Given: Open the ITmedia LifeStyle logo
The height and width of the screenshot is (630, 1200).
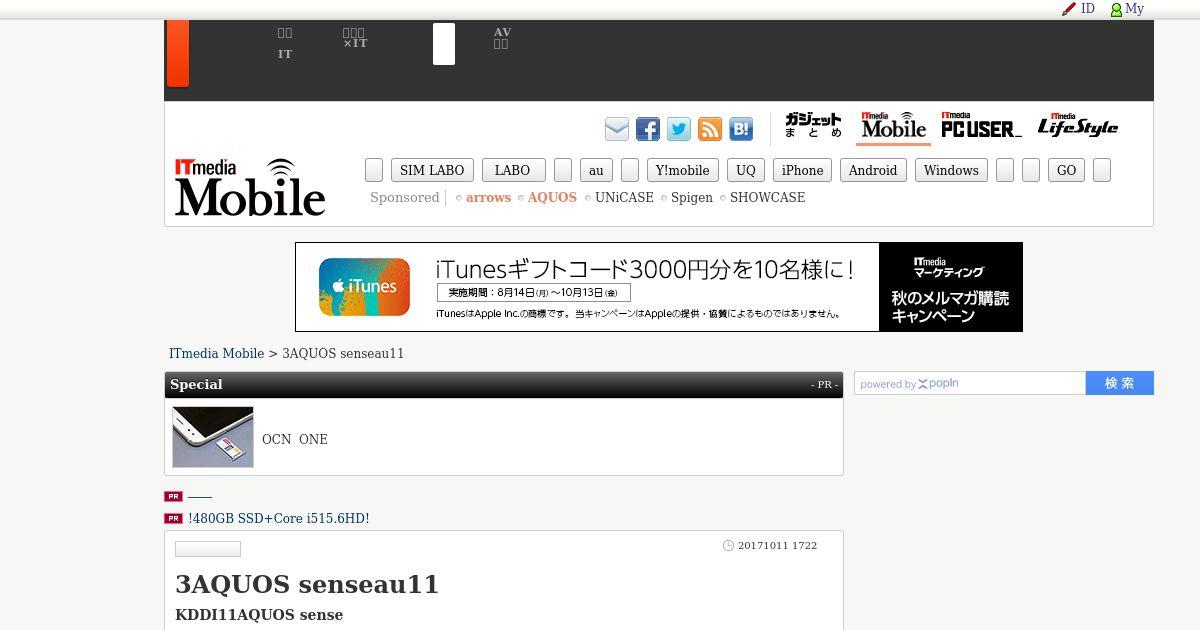Looking at the screenshot, I should (1077, 126).
